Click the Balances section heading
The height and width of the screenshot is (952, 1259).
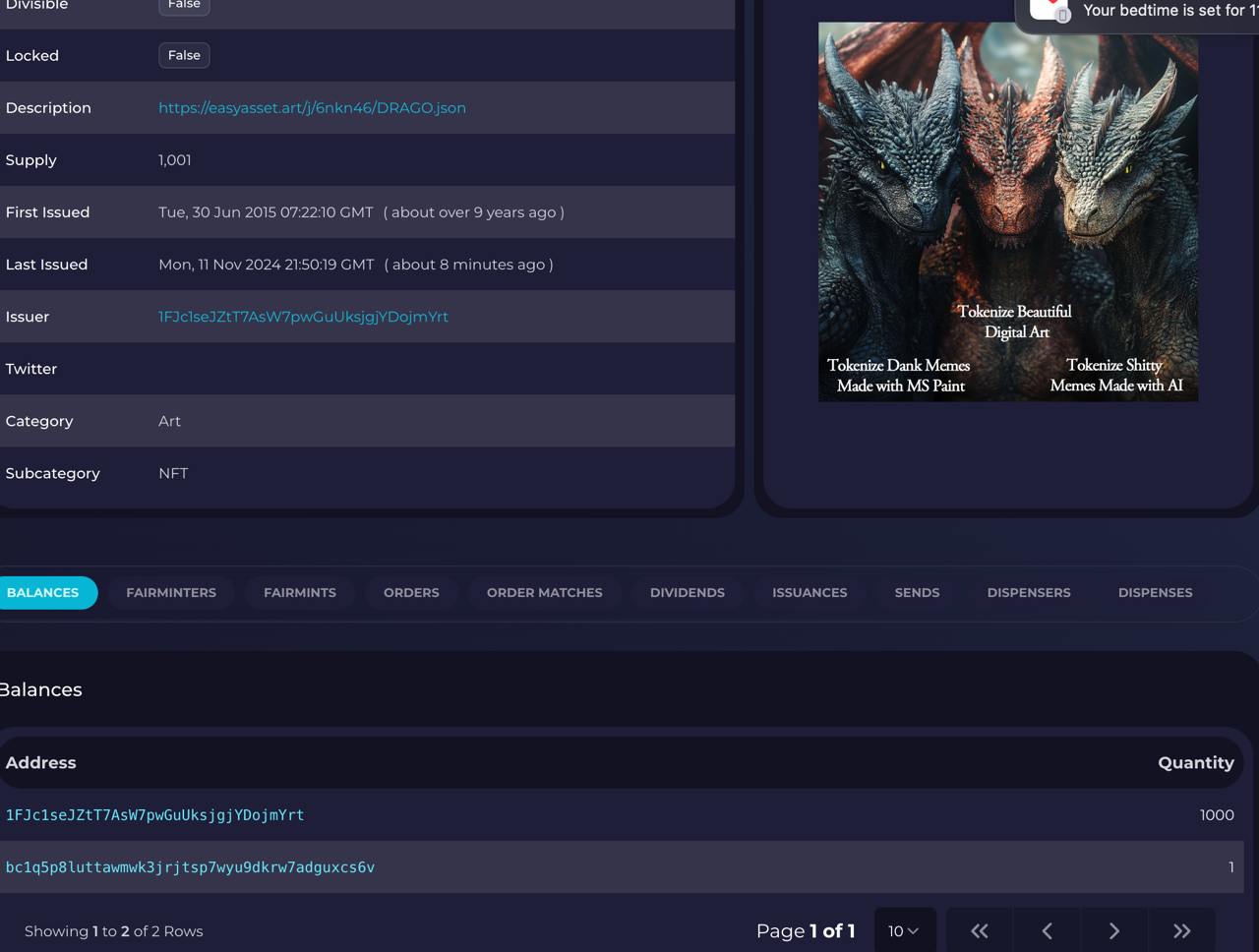40,689
